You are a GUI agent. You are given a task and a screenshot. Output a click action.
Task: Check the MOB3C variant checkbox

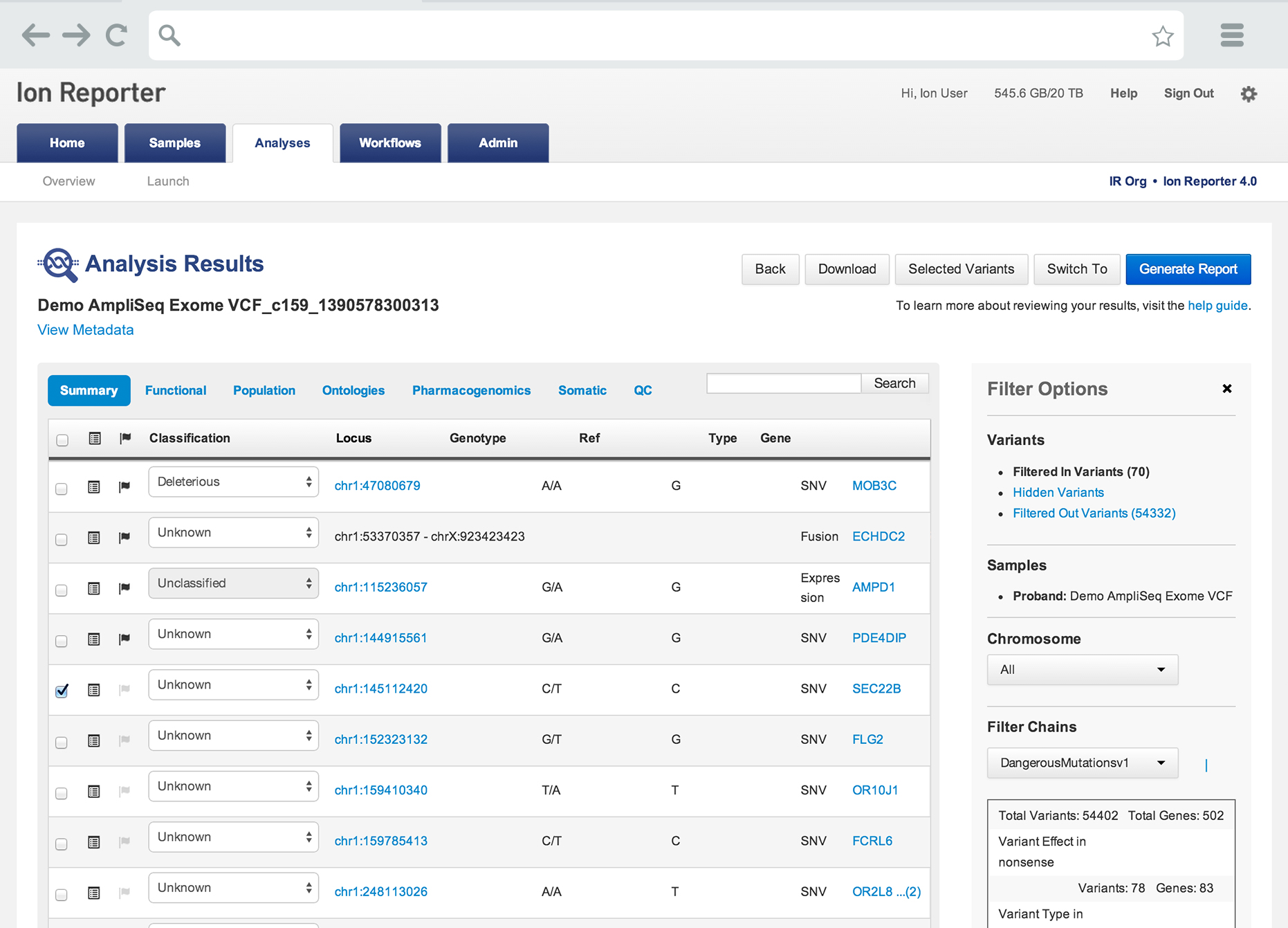pos(62,489)
